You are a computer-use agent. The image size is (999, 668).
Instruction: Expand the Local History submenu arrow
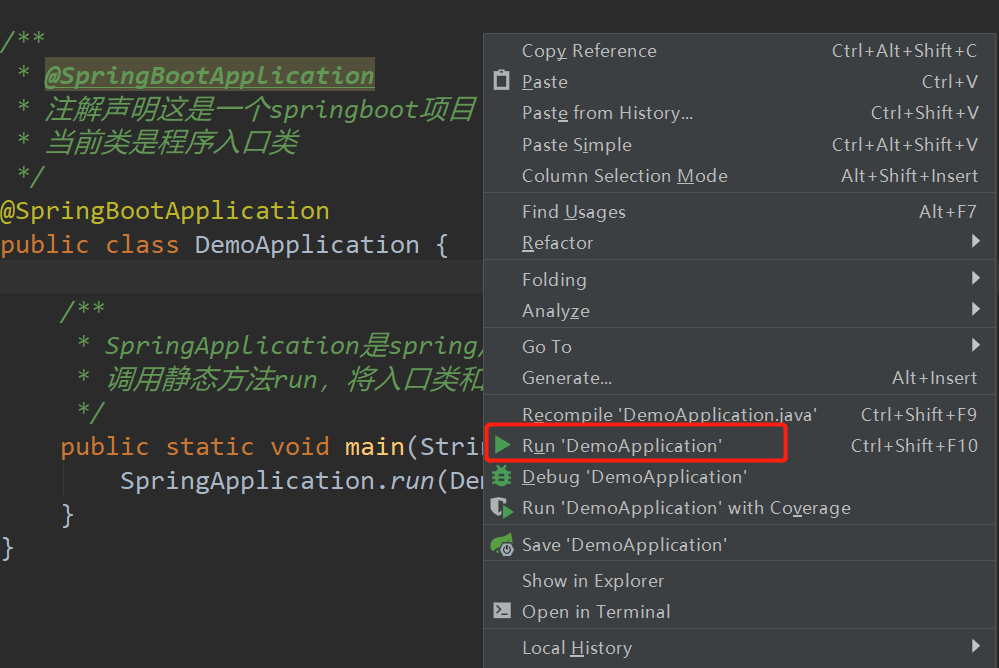coord(975,647)
